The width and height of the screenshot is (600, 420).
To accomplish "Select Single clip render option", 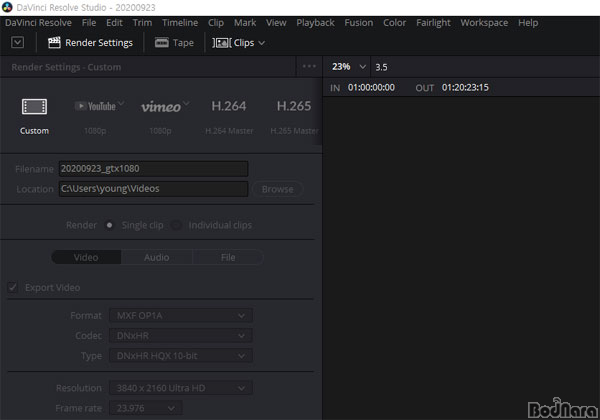I will click(x=109, y=225).
